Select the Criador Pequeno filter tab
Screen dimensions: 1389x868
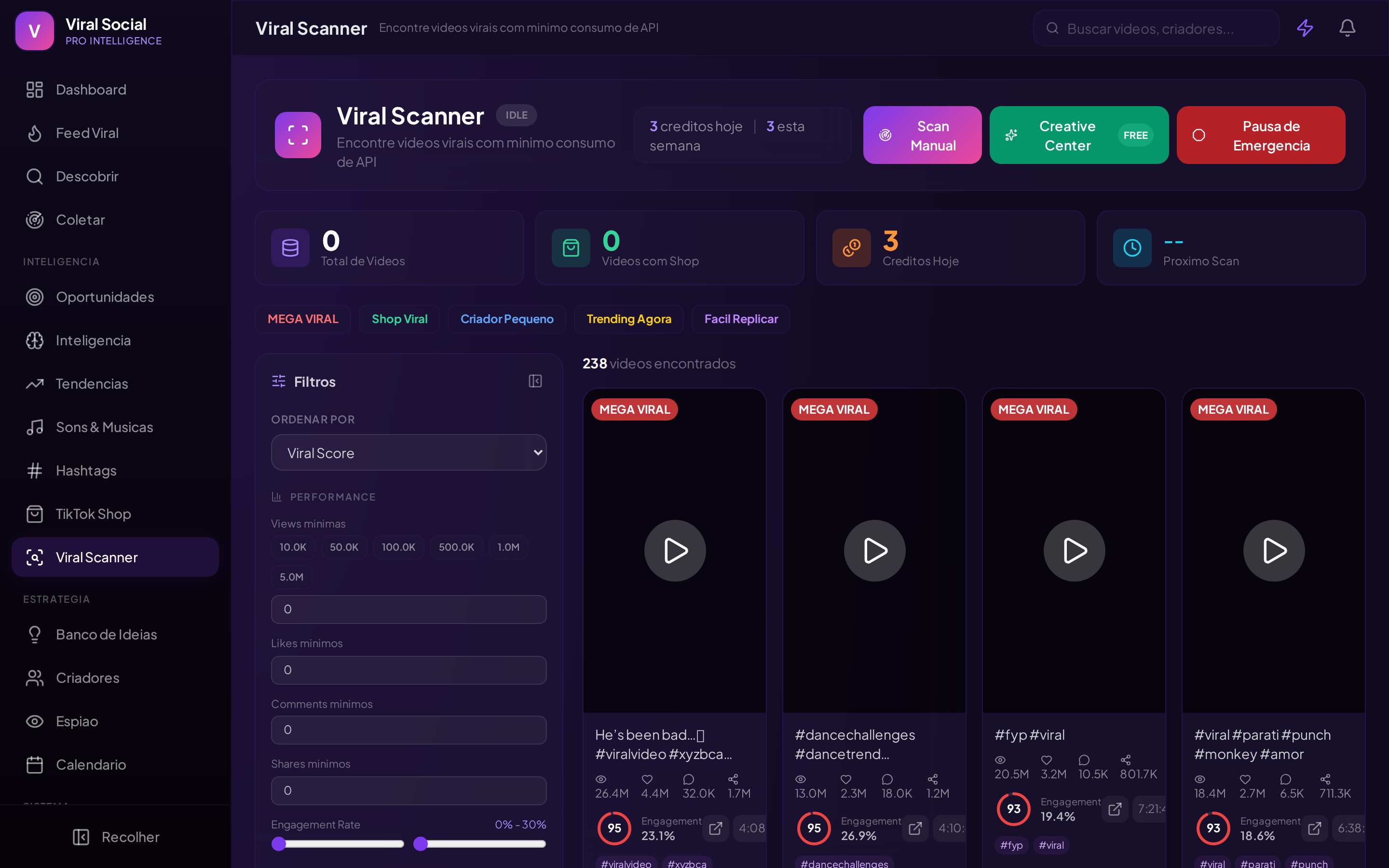[x=507, y=319]
